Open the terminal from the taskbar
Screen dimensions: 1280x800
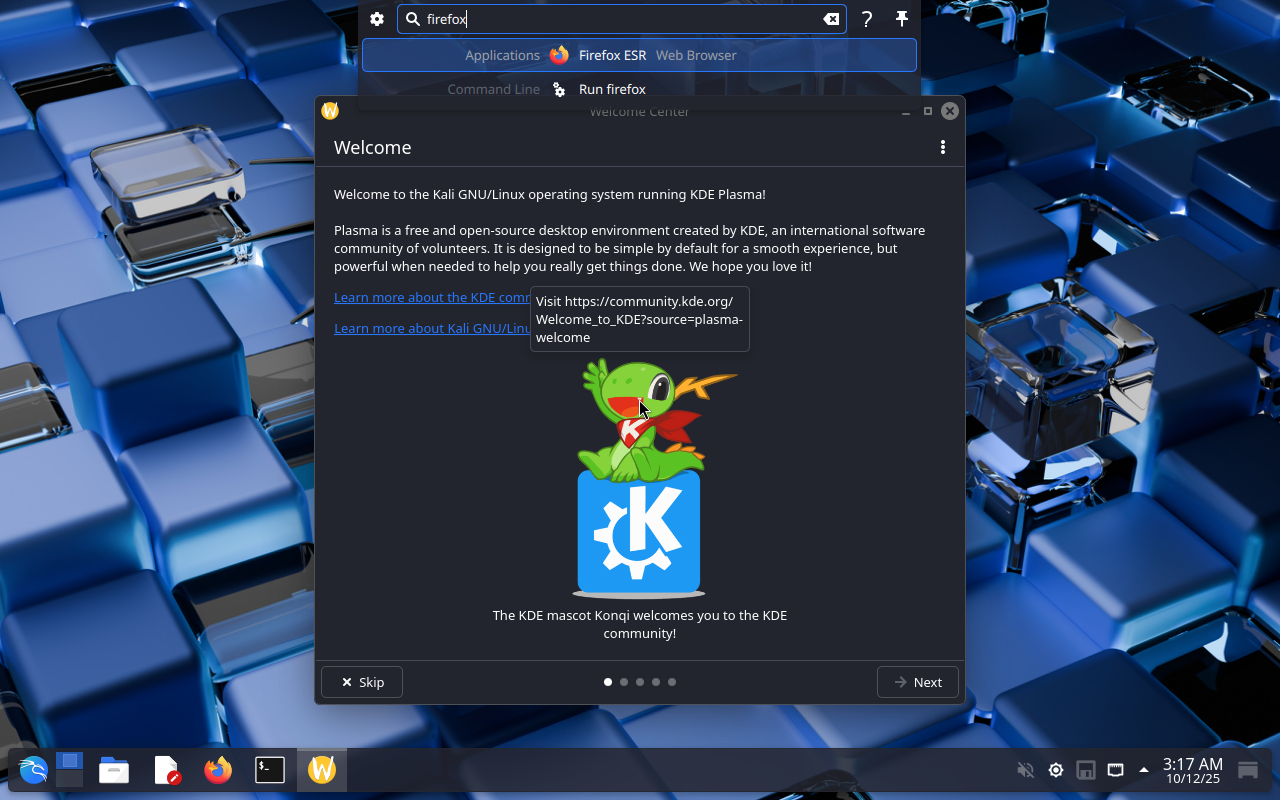point(270,769)
